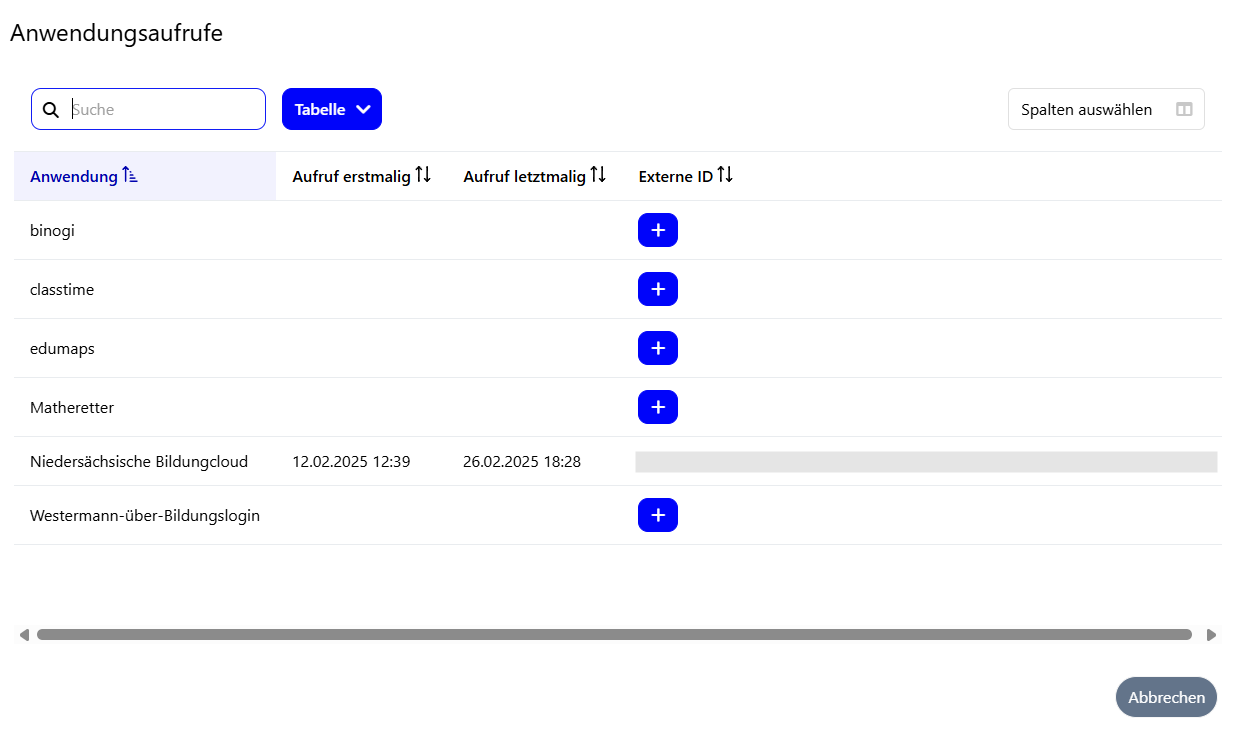Click the magnifier search icon
Image resolution: width=1237 pixels, height=737 pixels.
(x=51, y=110)
